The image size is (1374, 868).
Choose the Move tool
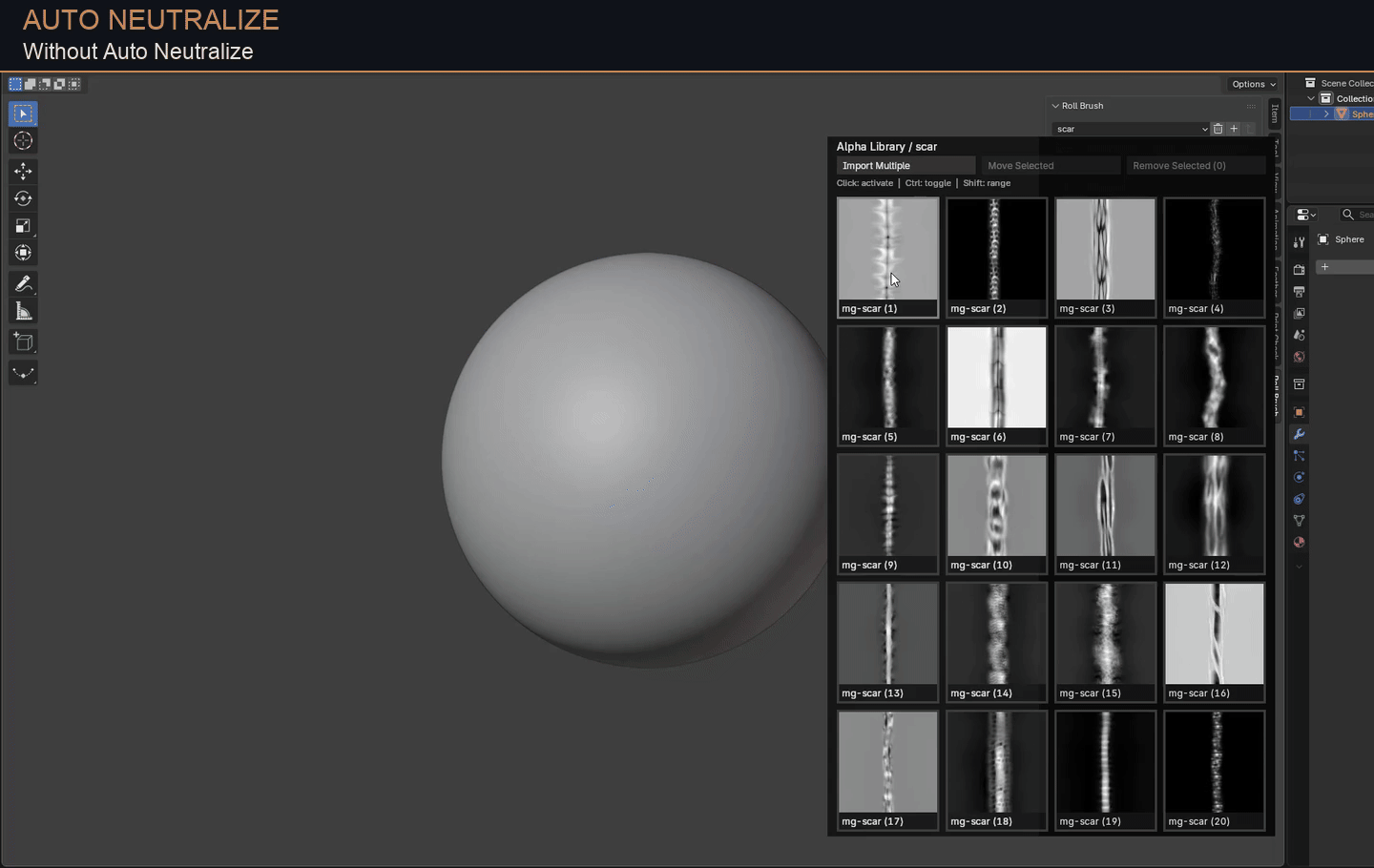point(23,171)
